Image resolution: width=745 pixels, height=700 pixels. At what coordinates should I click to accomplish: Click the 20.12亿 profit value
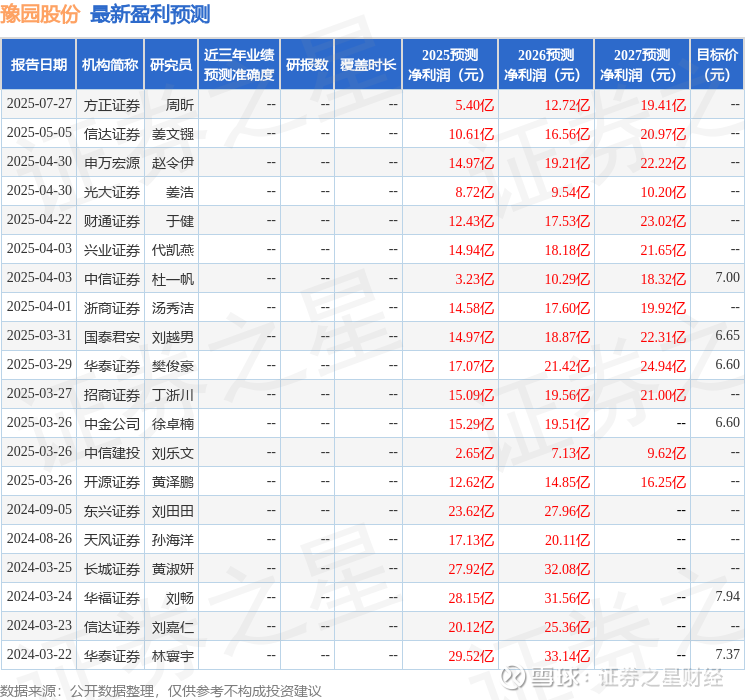click(x=471, y=627)
